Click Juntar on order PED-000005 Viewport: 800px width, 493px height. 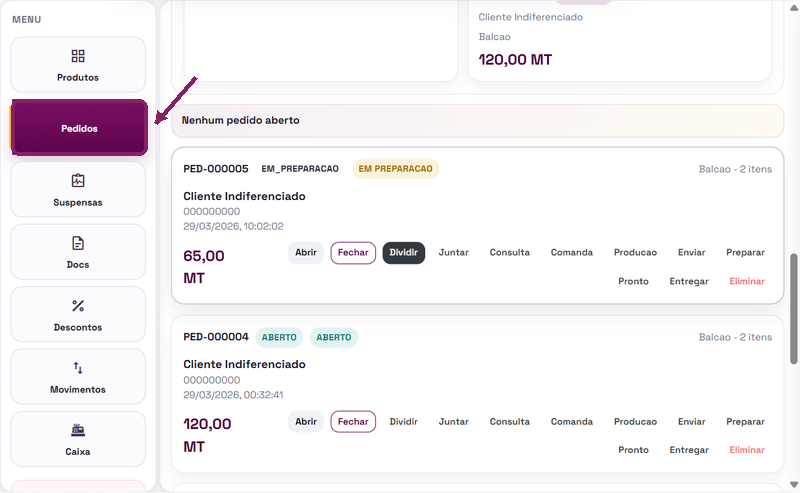click(454, 253)
